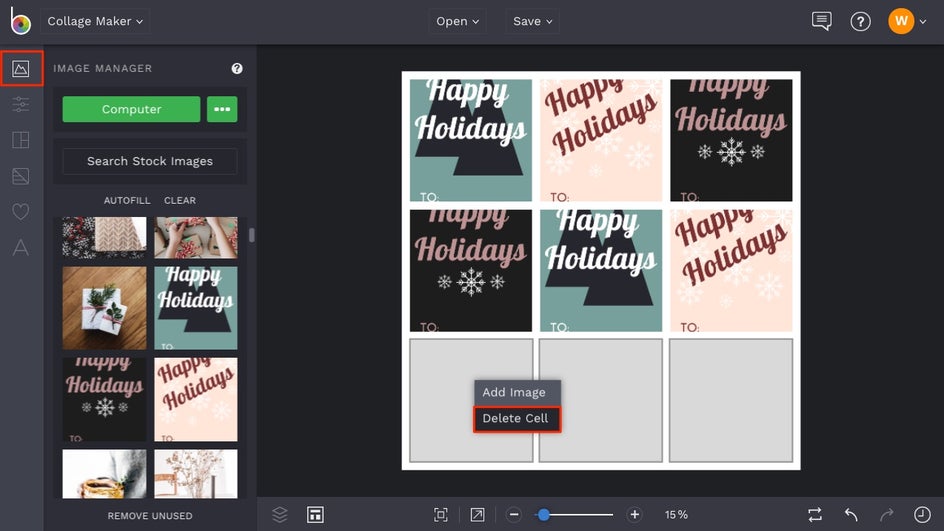Redo the last action
The height and width of the screenshot is (531, 944).
point(887,514)
